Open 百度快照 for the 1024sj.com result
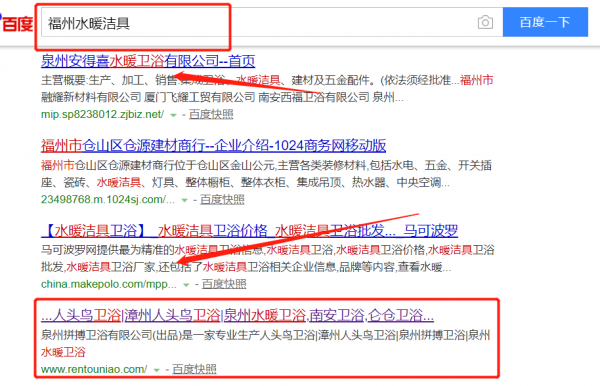The image size is (600, 386). point(222,200)
